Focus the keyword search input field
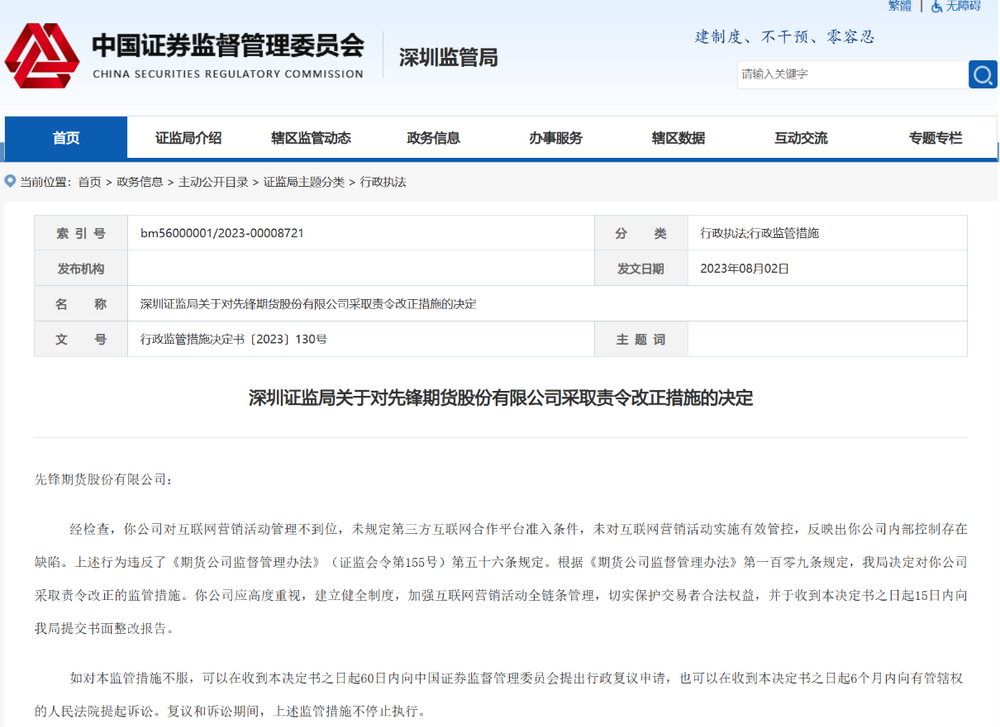This screenshot has width=1000, height=727. 851,74
